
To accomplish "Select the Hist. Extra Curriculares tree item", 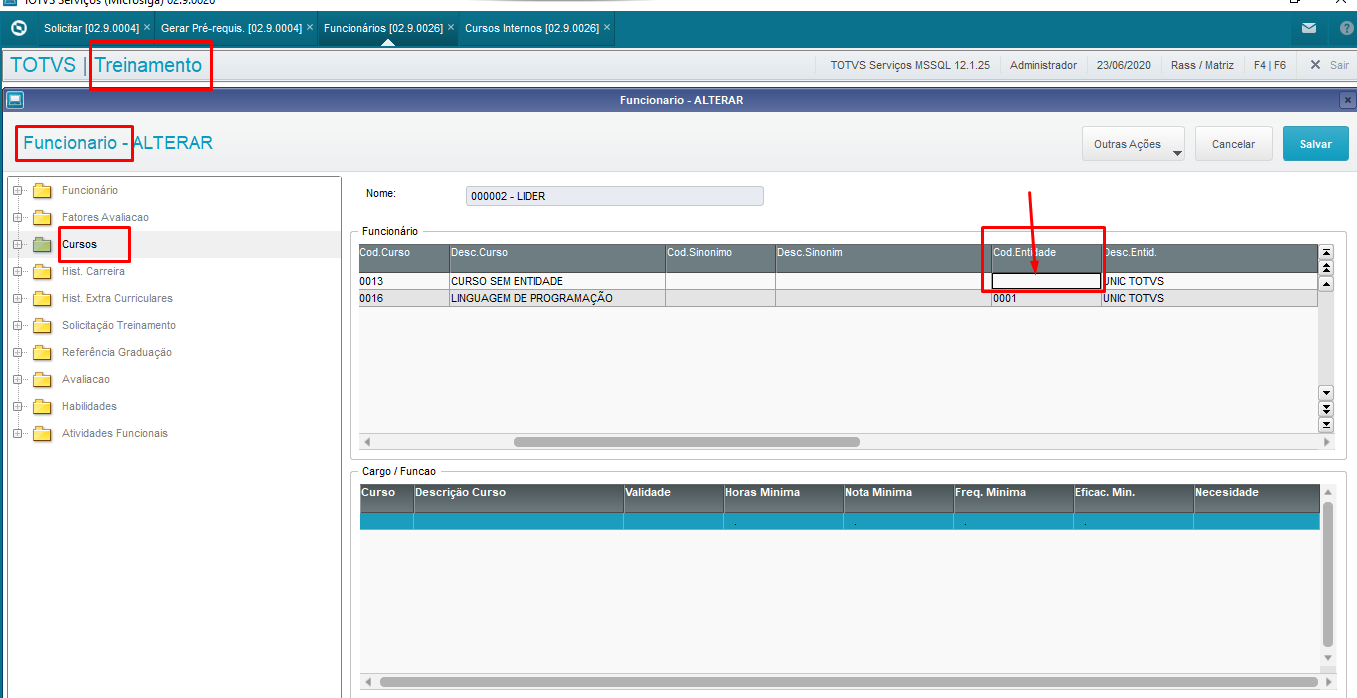I will (x=117, y=298).
